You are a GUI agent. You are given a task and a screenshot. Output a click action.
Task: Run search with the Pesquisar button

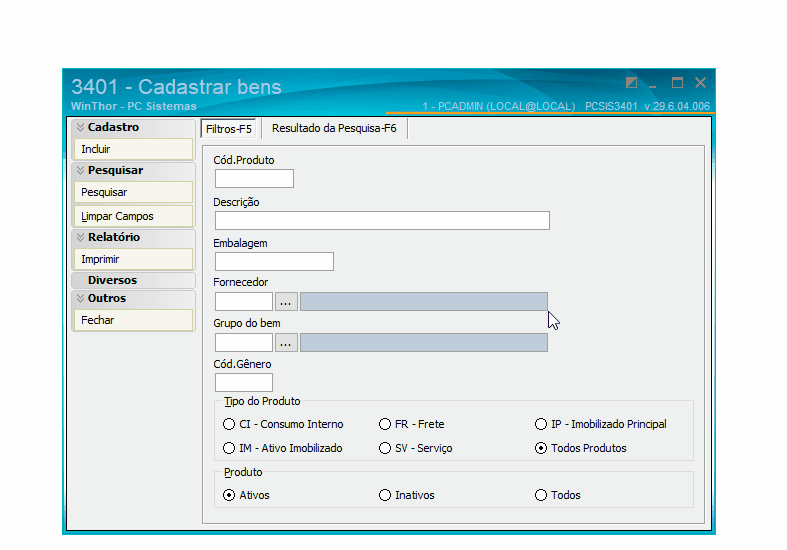[x=134, y=192]
